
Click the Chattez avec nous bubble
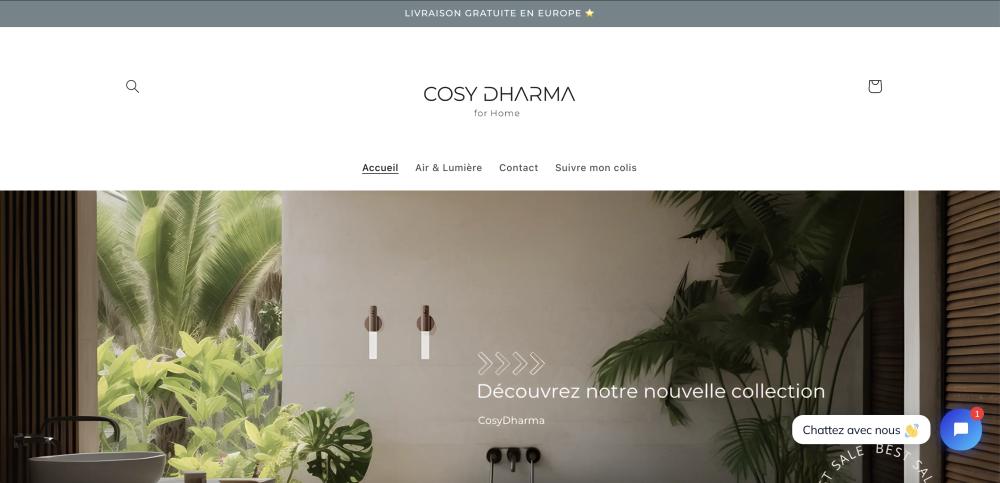pyautogui.click(x=861, y=430)
